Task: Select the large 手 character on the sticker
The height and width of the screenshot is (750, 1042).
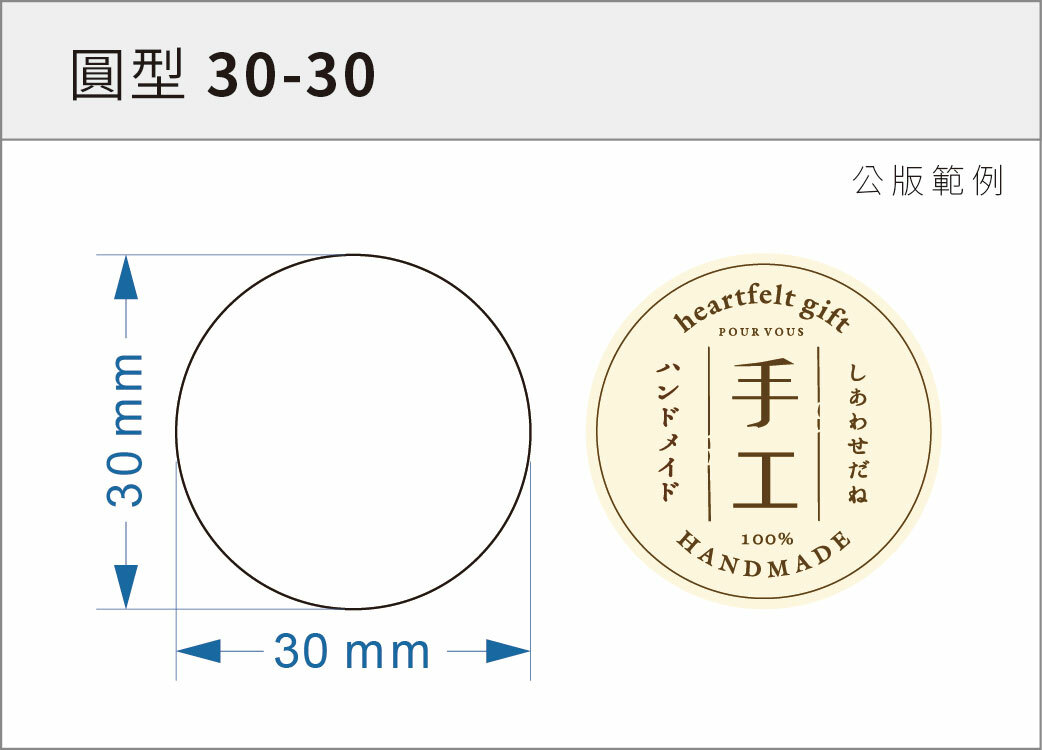Action: tap(765, 393)
